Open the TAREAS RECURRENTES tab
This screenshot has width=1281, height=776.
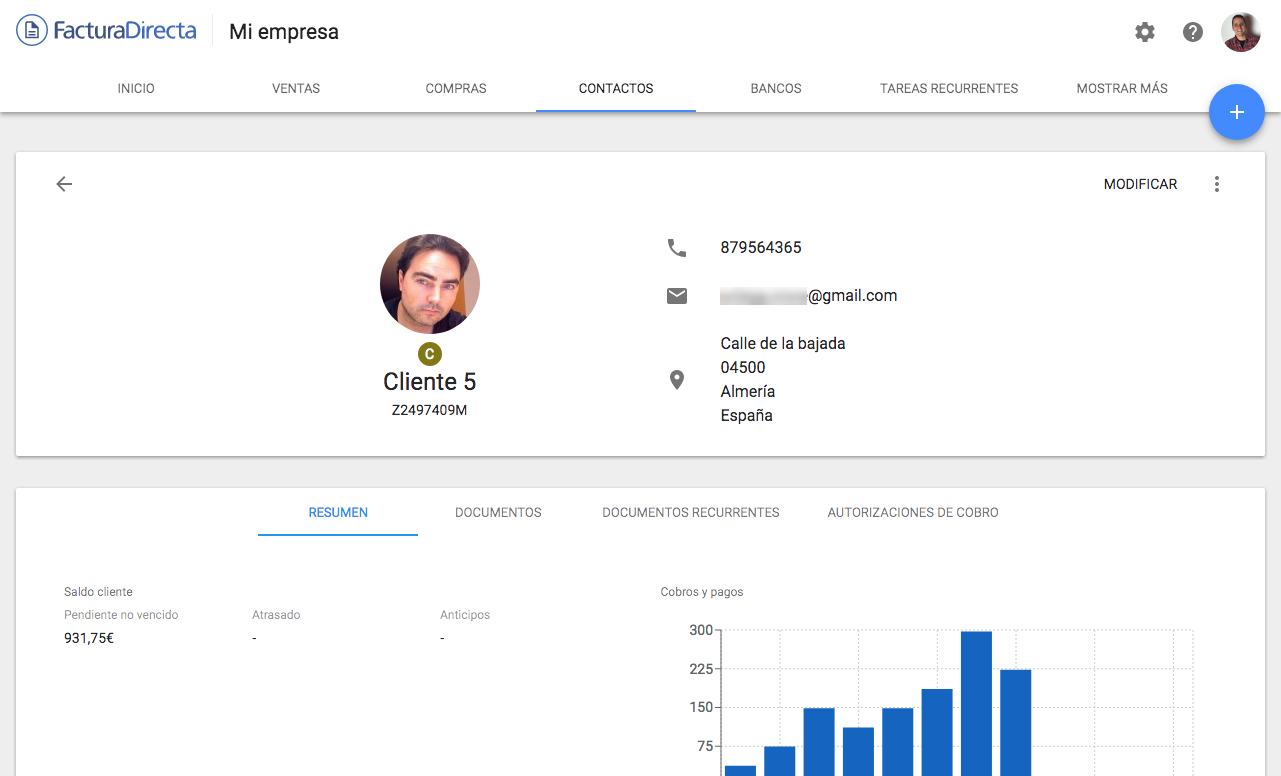(x=949, y=88)
